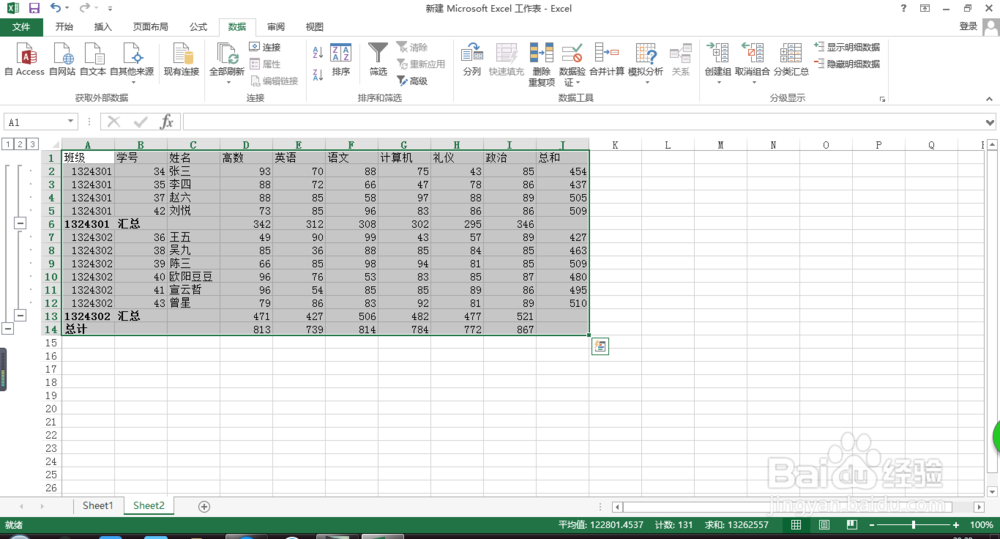Image resolution: width=1000 pixels, height=539 pixels.
Task: Switch to View (视图) tab
Action: point(314,27)
